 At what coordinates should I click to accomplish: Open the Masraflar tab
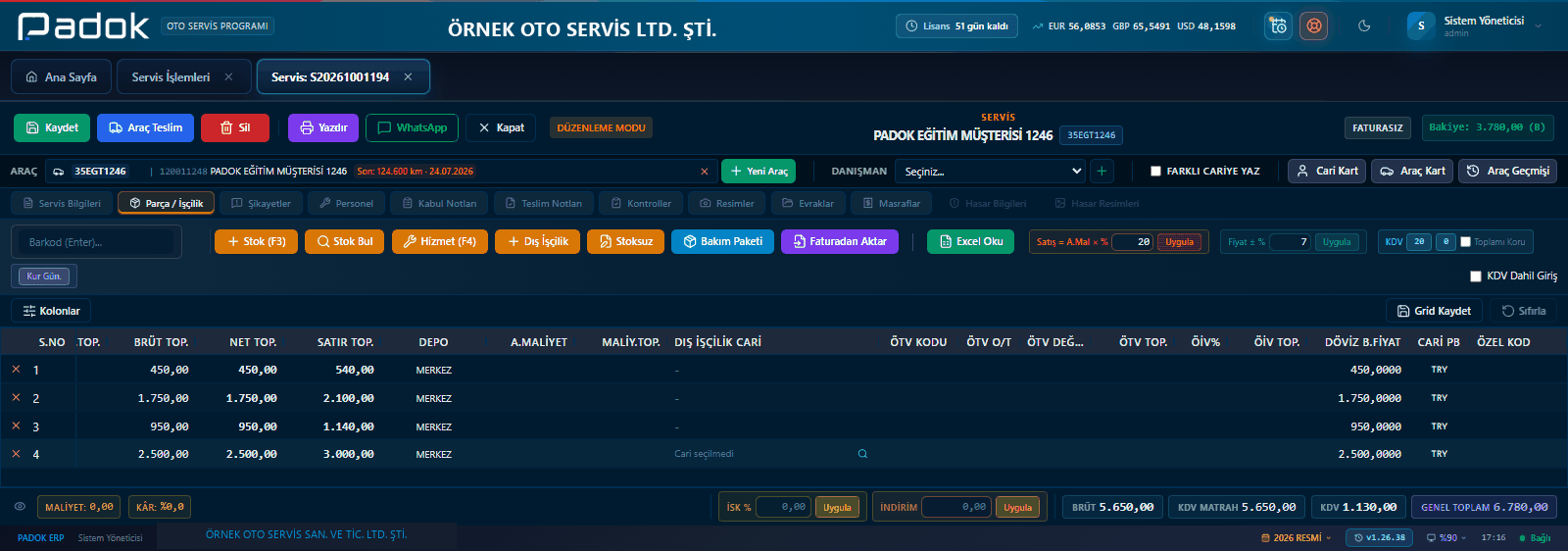click(x=891, y=203)
